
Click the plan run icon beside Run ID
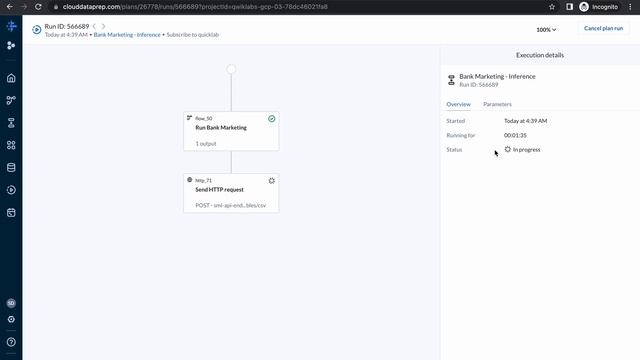[x=37, y=29]
